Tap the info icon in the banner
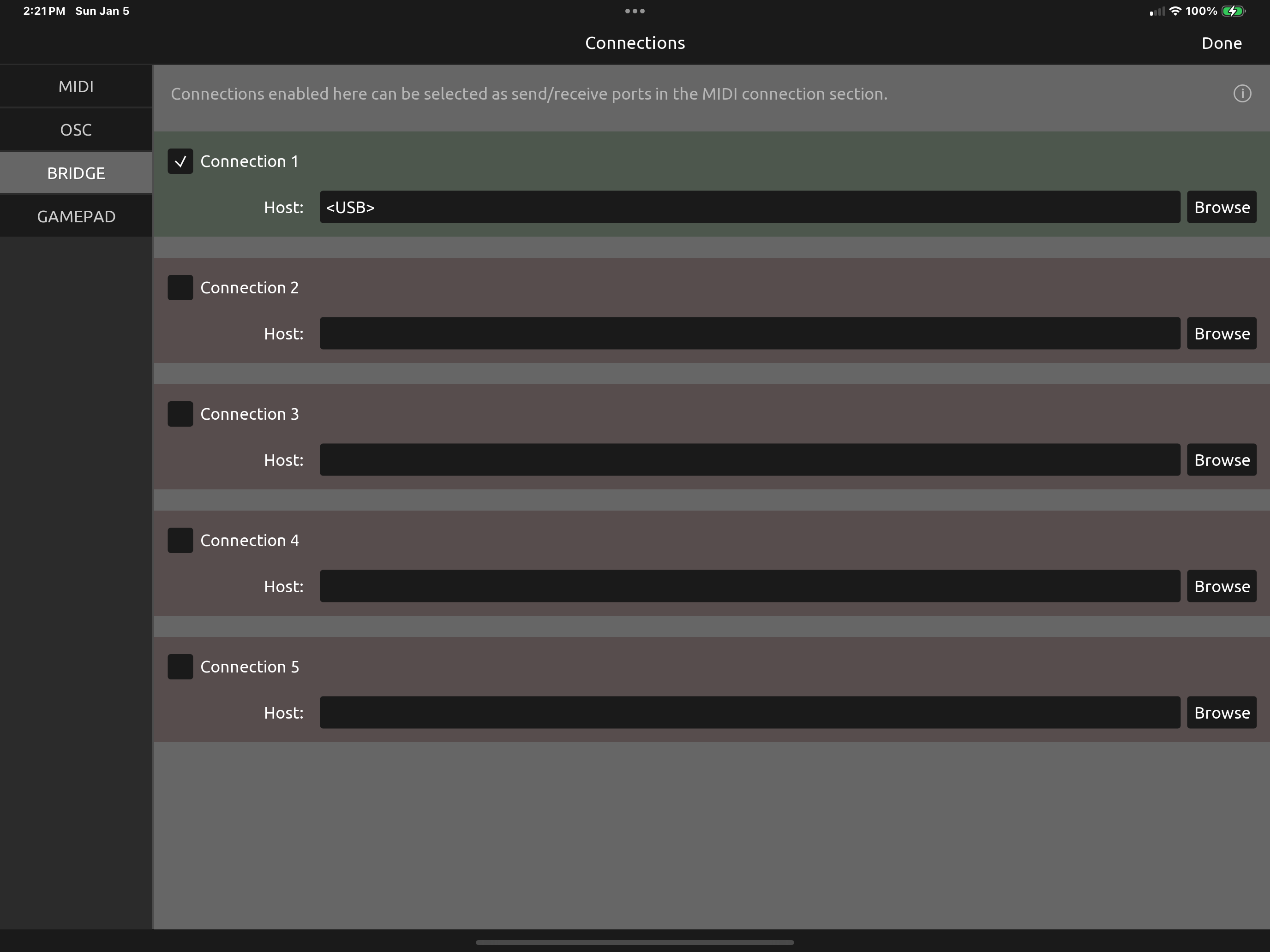This screenshot has height=952, width=1270. (x=1242, y=94)
